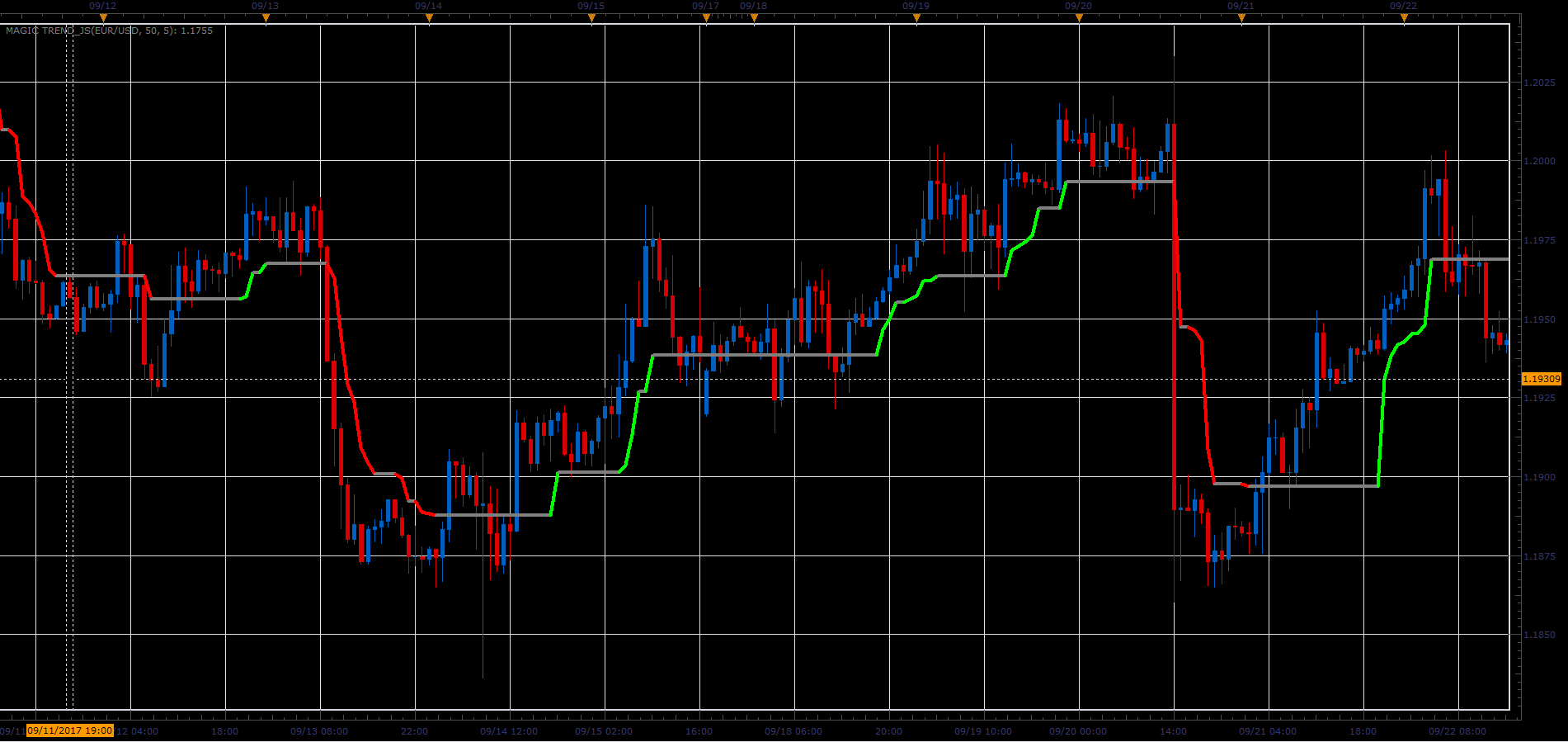This screenshot has height=742, width=1568.
Task: Click the orange 09/19 day marker
Action: click(x=916, y=18)
